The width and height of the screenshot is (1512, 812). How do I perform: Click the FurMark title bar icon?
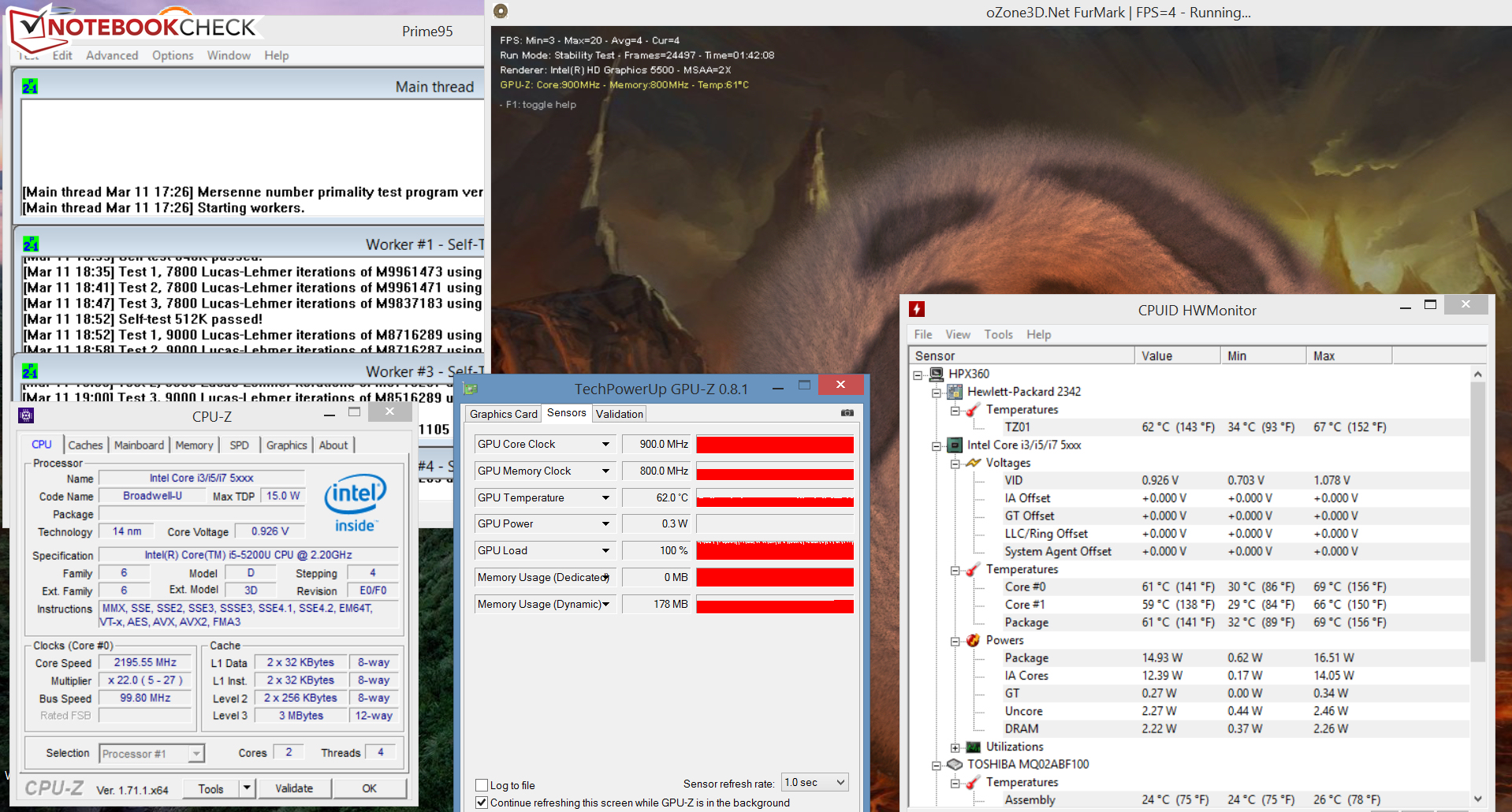(x=501, y=11)
